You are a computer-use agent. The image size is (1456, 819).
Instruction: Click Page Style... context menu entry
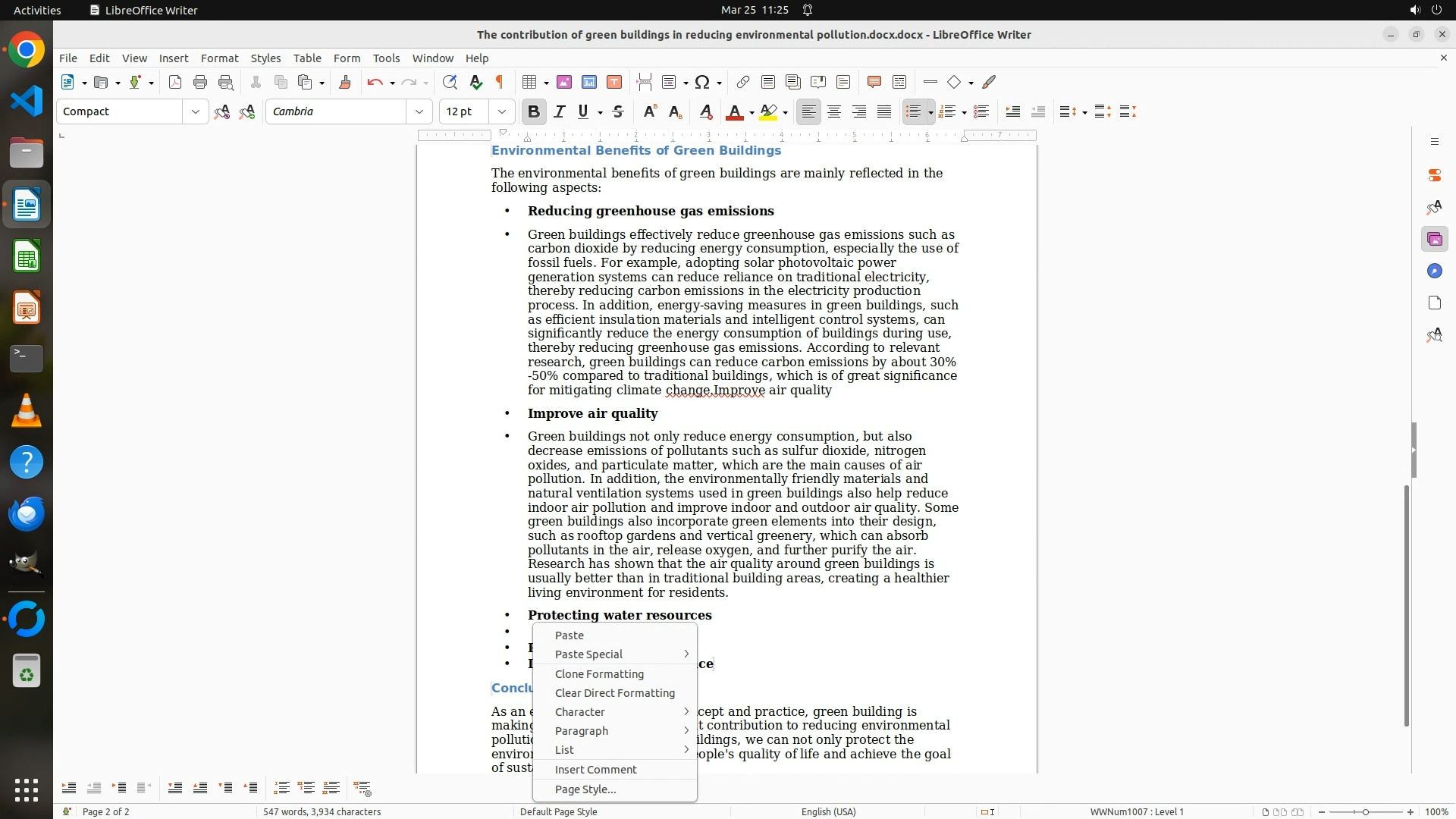[x=585, y=789]
